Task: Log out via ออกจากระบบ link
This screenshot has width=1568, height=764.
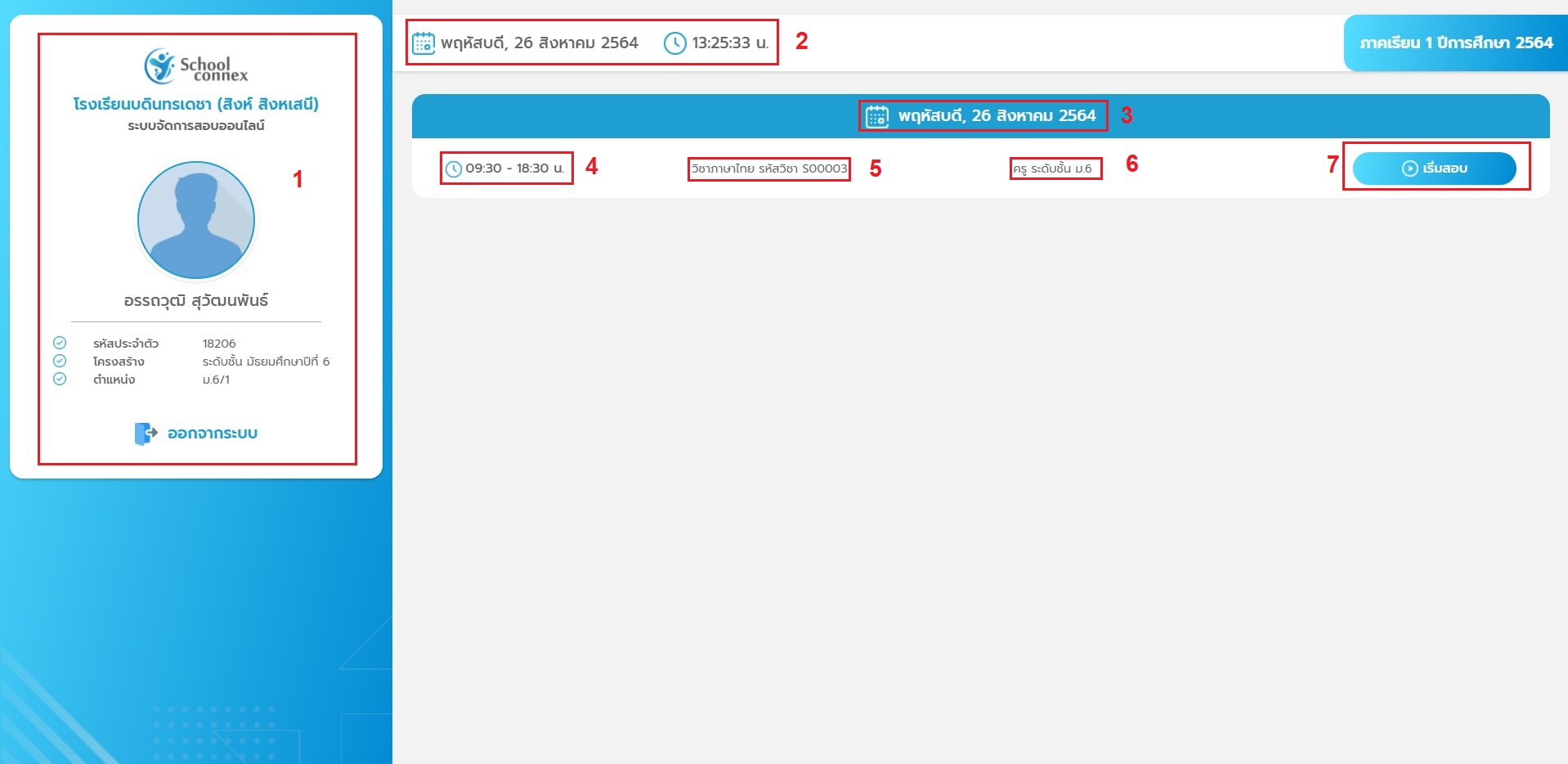Action: click(213, 434)
